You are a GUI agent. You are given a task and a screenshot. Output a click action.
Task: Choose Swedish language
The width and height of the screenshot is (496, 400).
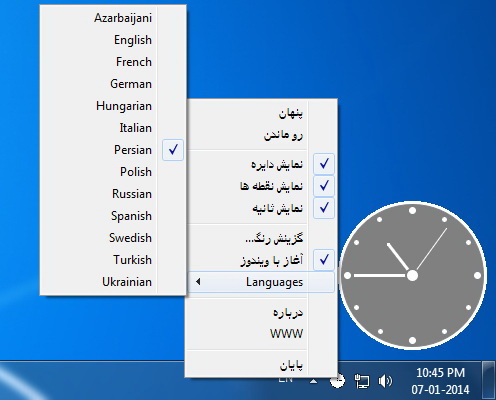click(x=113, y=238)
